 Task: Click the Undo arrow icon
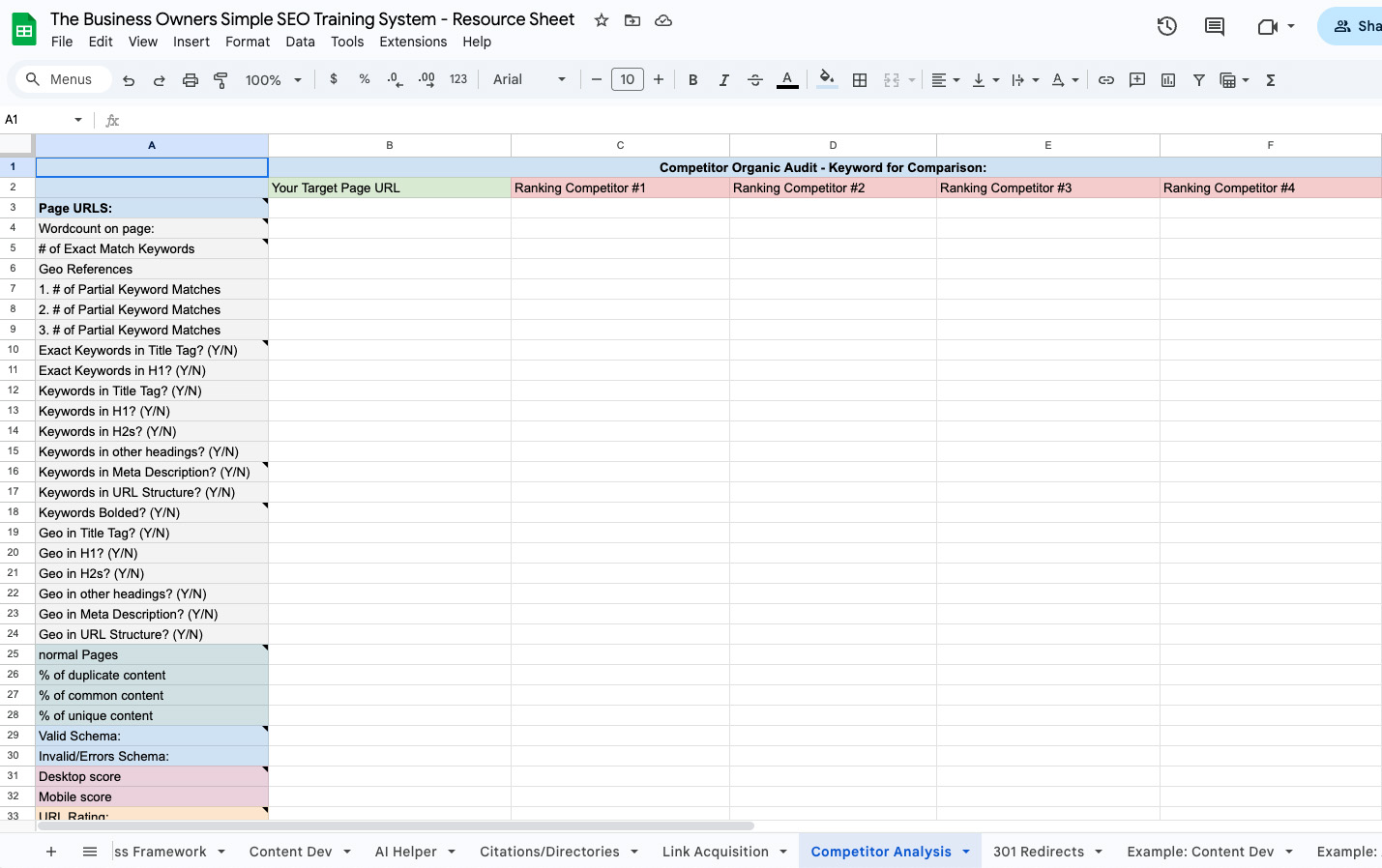[x=129, y=80]
